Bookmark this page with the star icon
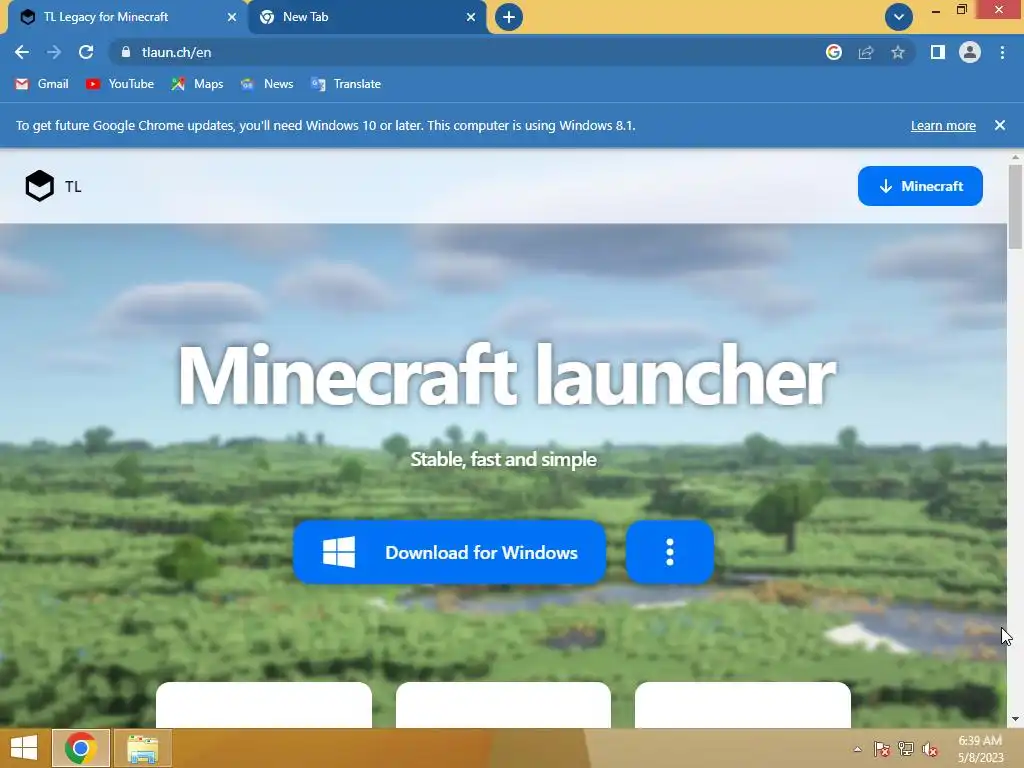1024x768 pixels. 898,52
